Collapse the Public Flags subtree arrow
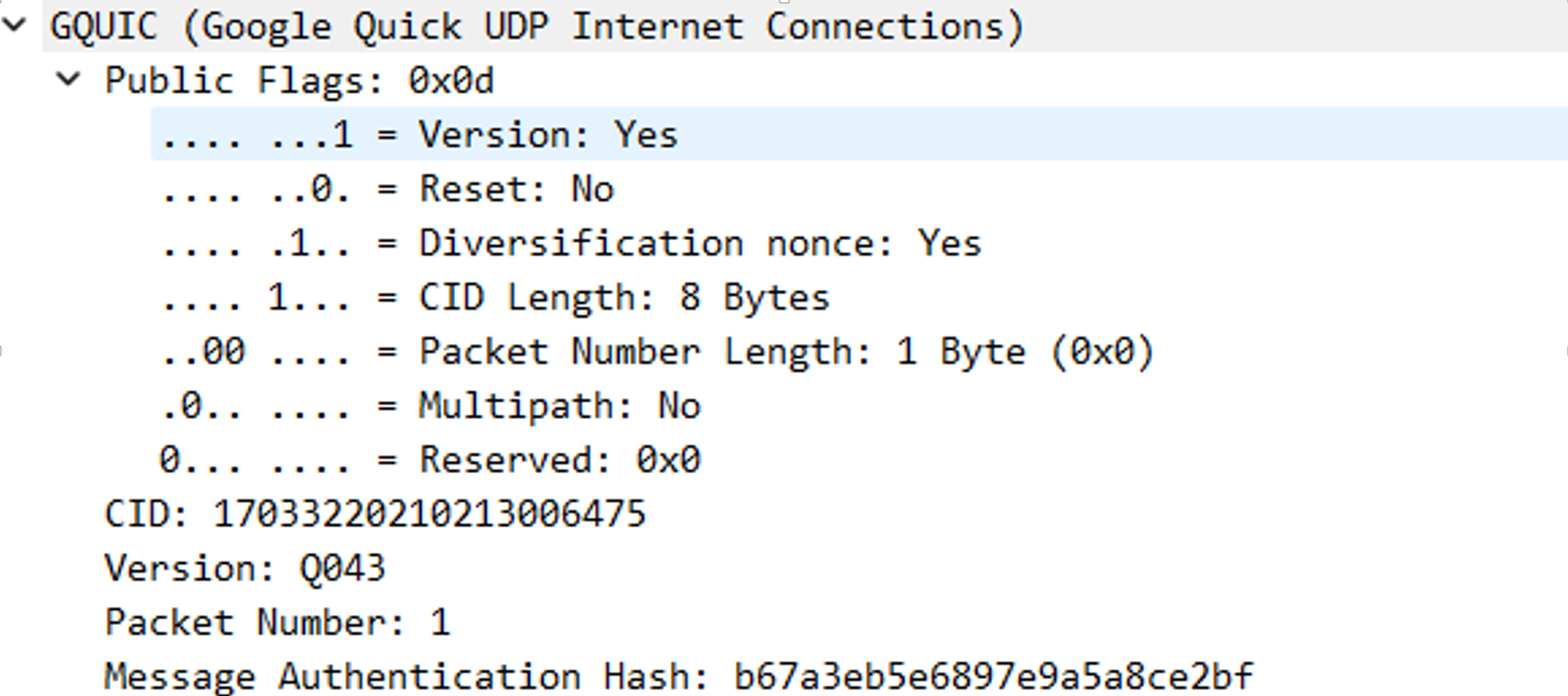Screen dimensions: 1568x696 click(68, 80)
